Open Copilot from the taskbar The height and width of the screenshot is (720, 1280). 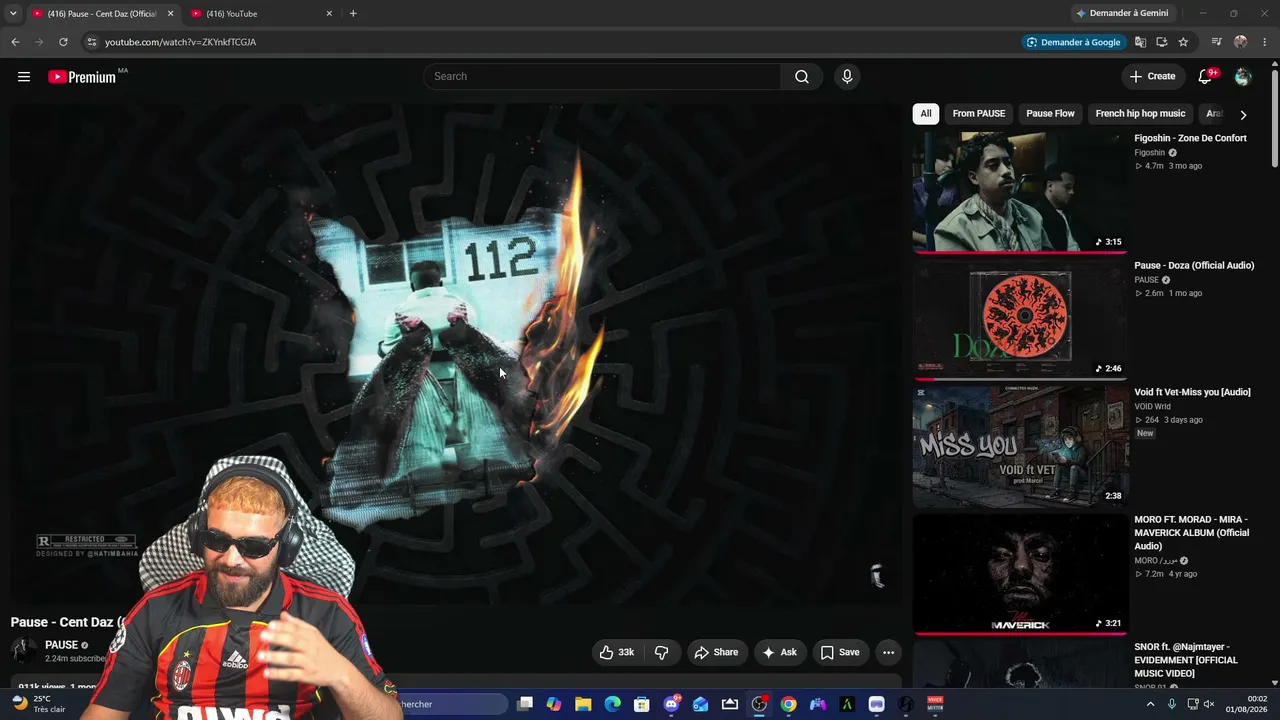pos(554,704)
